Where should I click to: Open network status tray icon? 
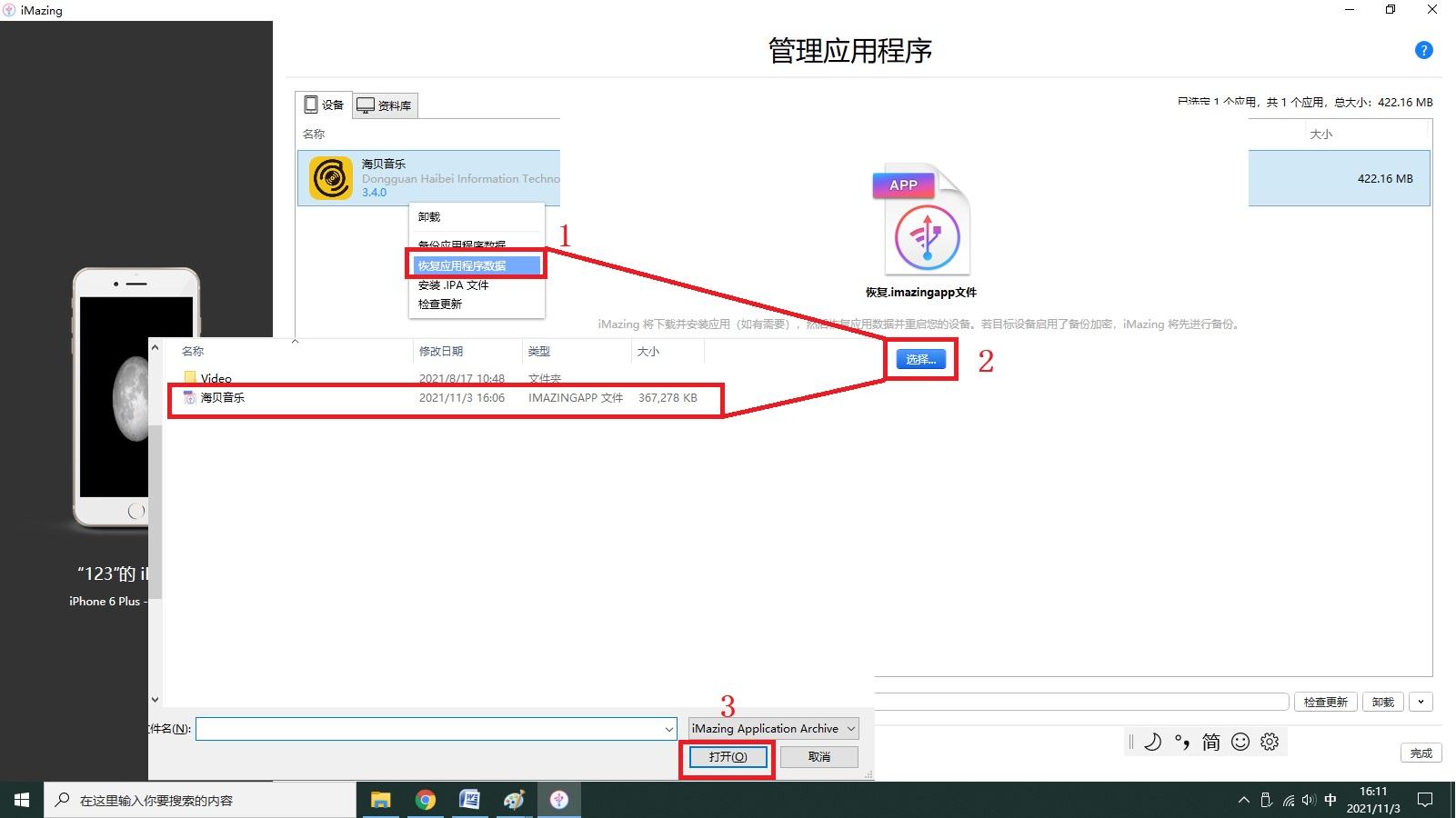1289,801
